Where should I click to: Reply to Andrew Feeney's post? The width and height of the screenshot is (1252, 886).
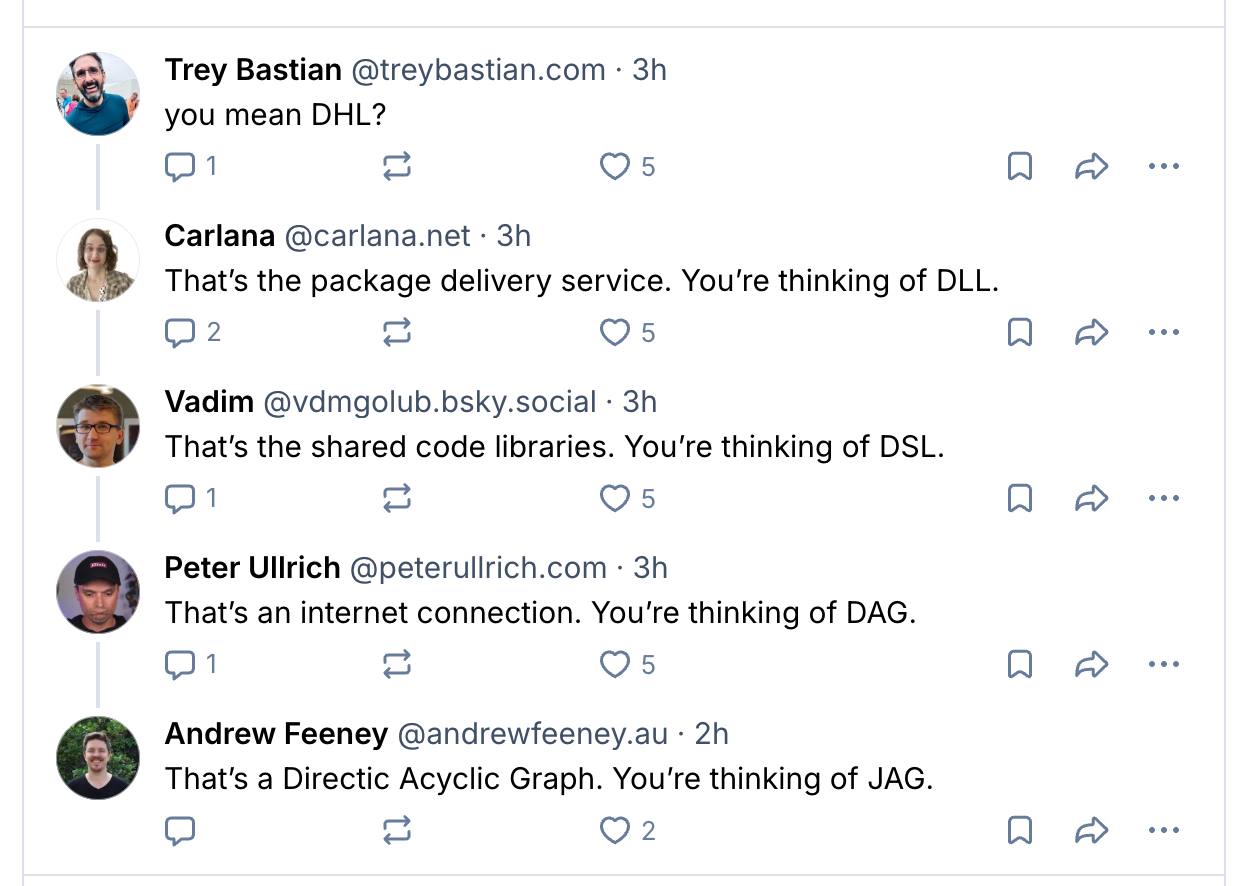click(x=179, y=830)
